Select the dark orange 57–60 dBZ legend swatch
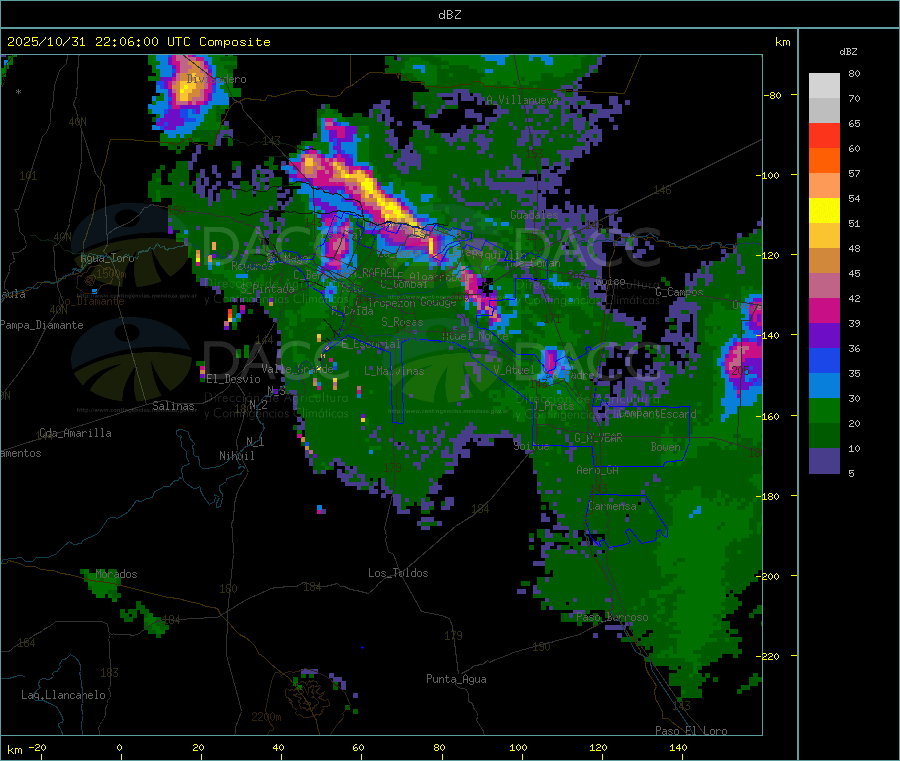The width and height of the screenshot is (900, 761). pyautogui.click(x=824, y=161)
